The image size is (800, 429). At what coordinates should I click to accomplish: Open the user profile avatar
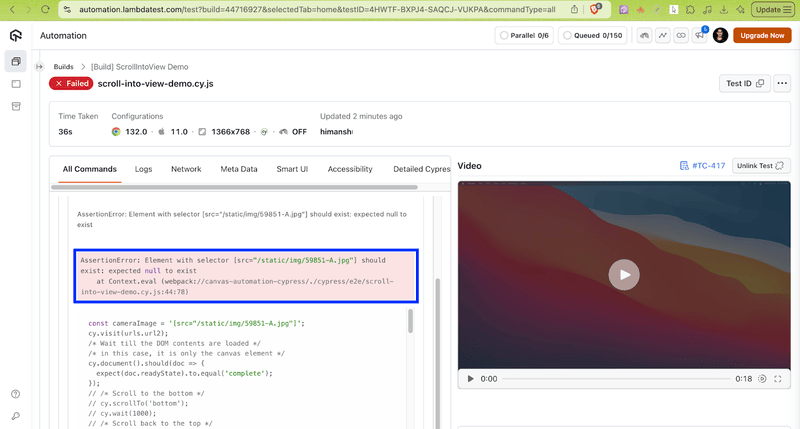coord(720,35)
